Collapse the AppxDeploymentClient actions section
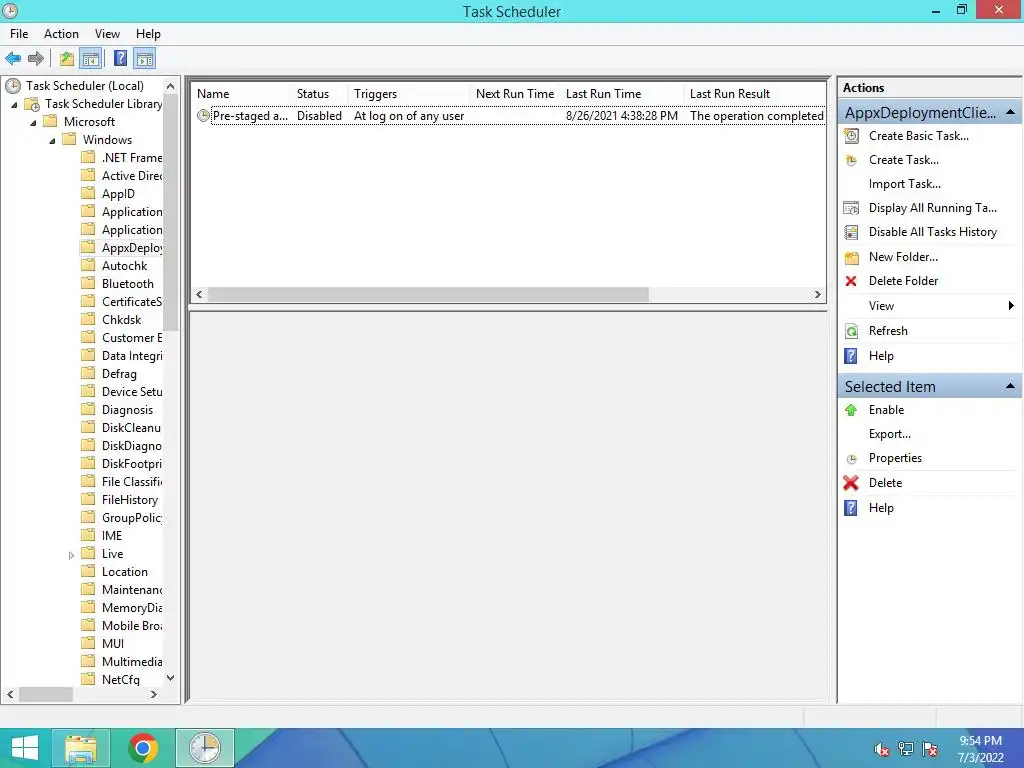The width and height of the screenshot is (1024, 768). click(1010, 112)
